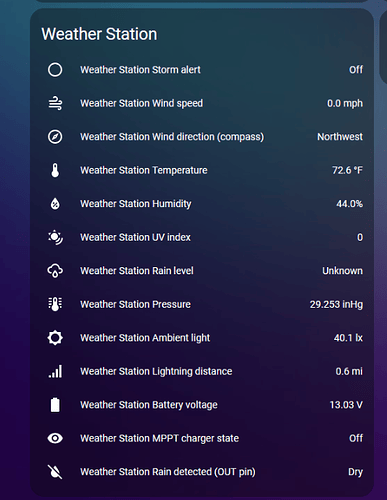Click the 'Northwest' wind direction value
Image resolution: width=387 pixels, height=500 pixels.
pyautogui.click(x=340, y=137)
